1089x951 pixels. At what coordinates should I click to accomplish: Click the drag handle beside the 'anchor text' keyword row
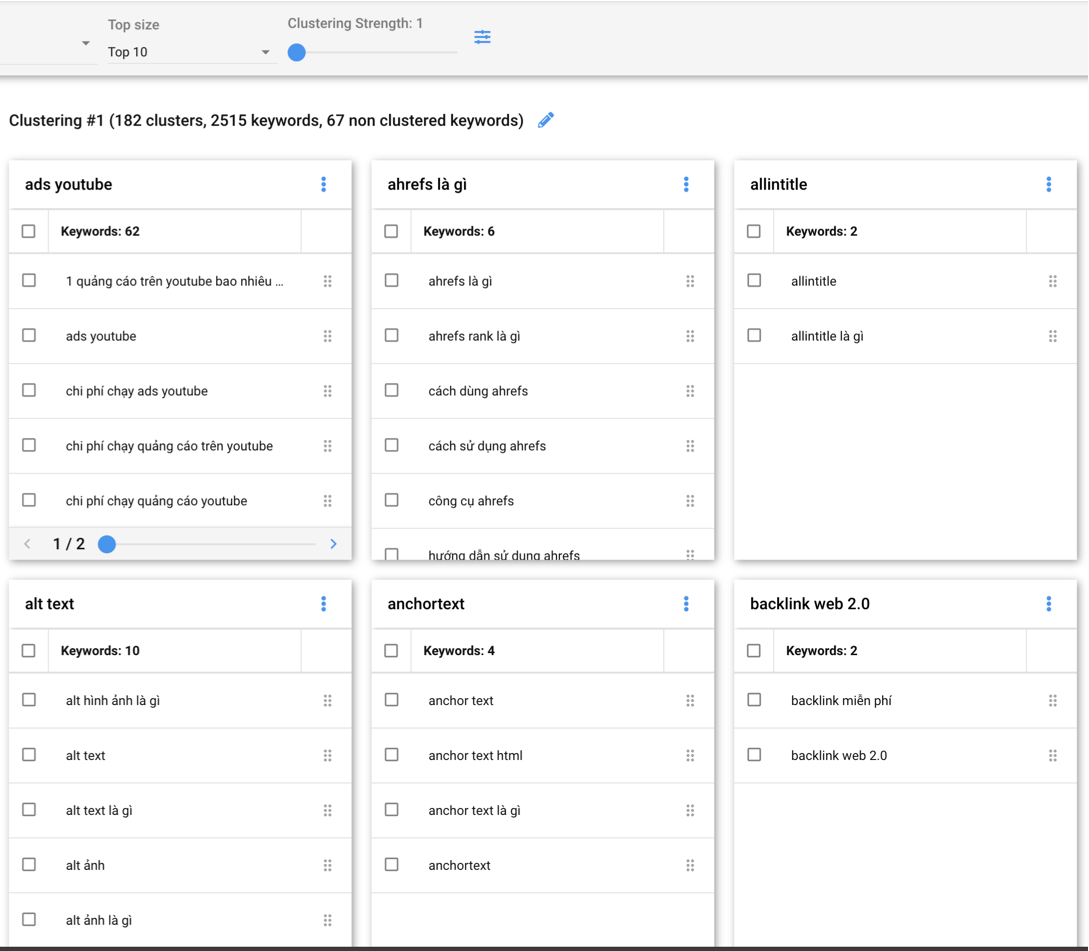tap(690, 700)
